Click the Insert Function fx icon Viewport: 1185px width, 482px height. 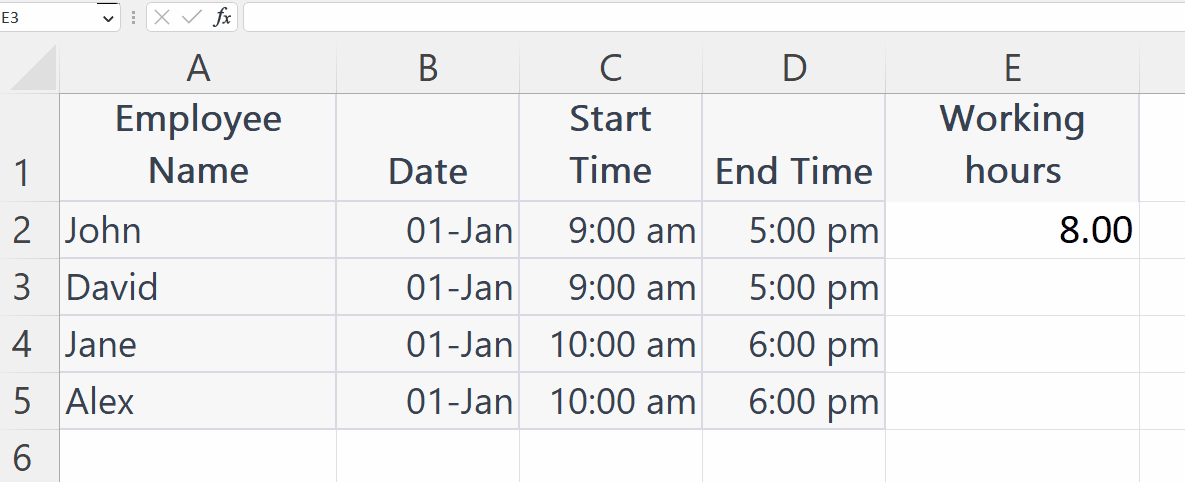tap(221, 17)
